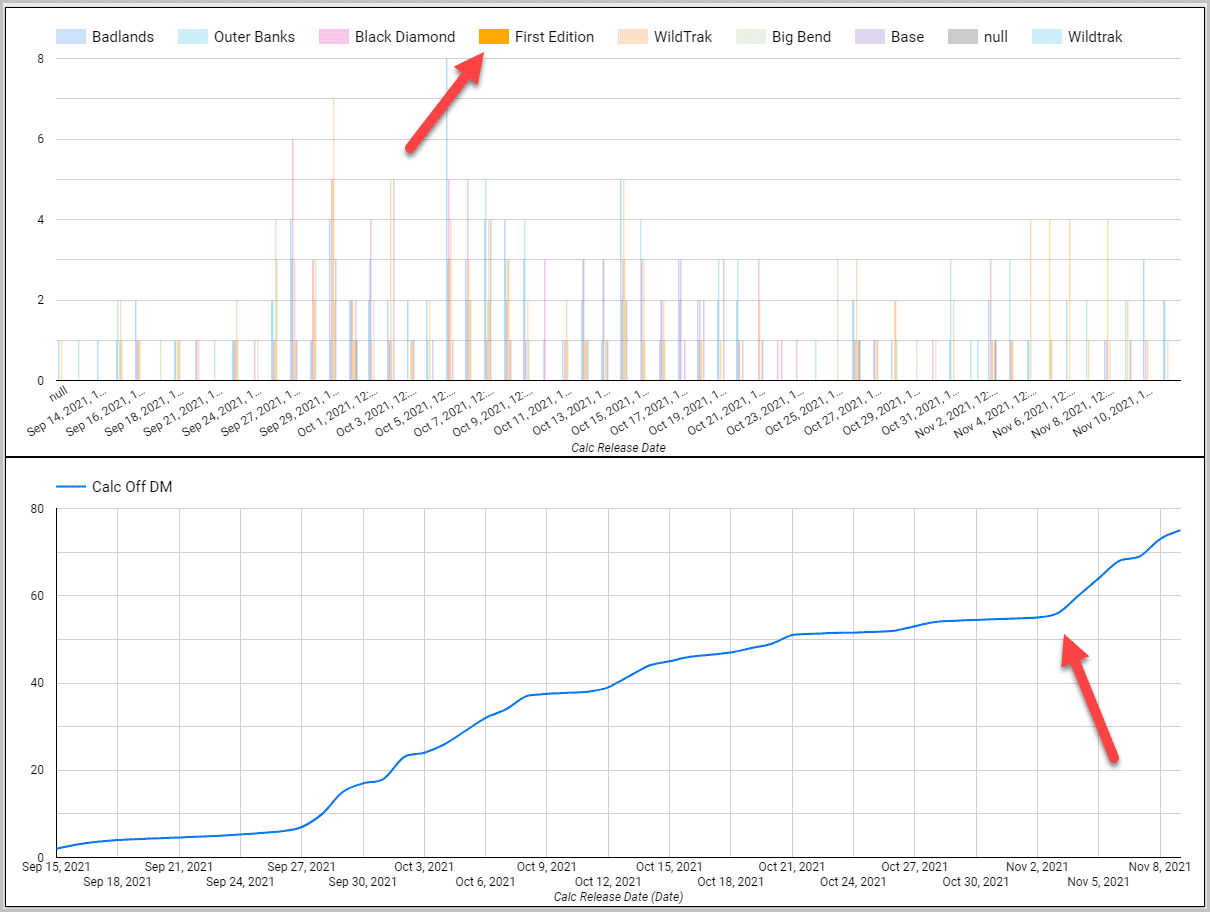Click the 6 value on the bar chart y-axis
Screen dimensions: 1210x912
[x=41, y=139]
